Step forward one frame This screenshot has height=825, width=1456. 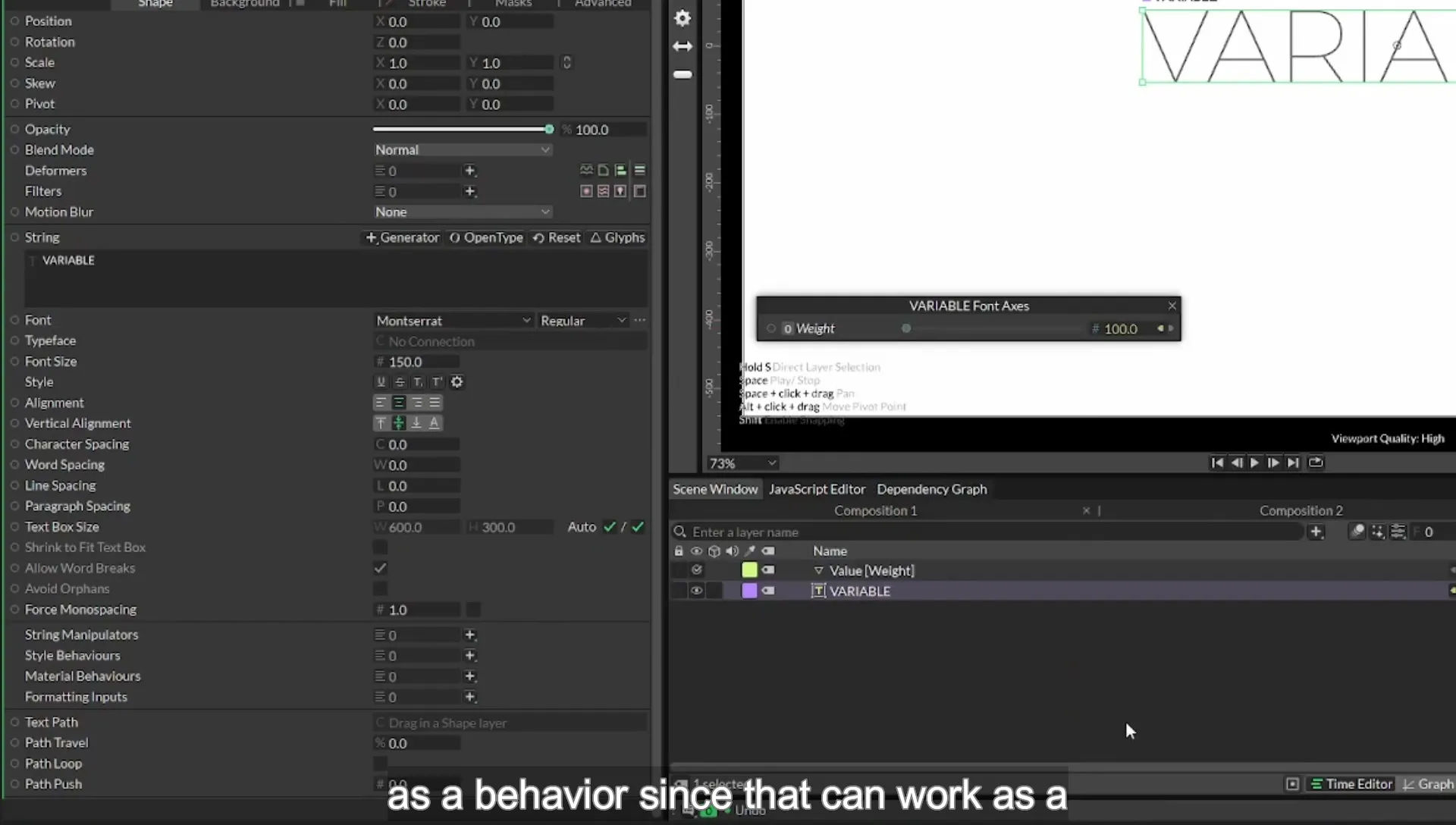(x=1273, y=463)
